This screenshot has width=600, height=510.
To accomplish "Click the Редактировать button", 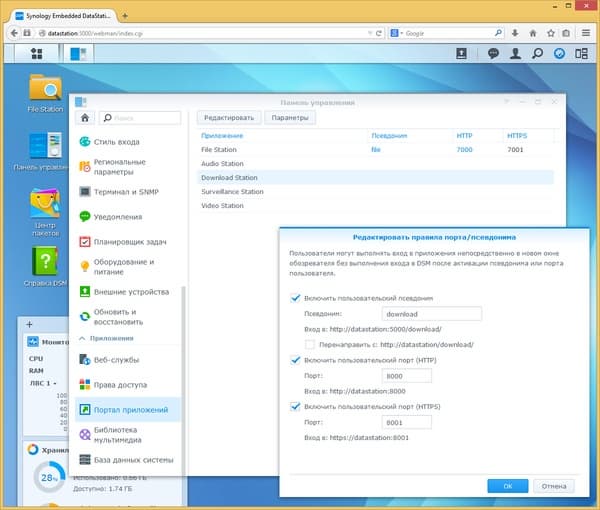I will 229,118.
